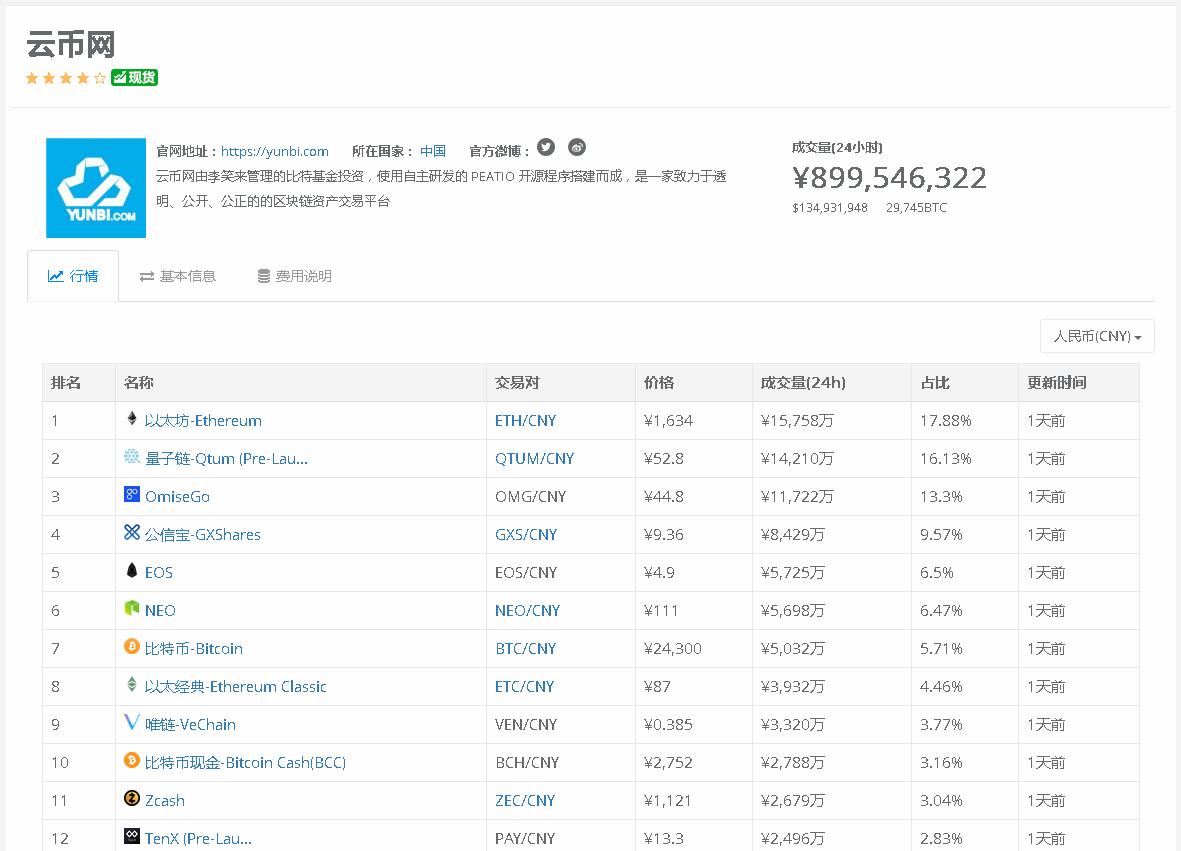Click the Zcash coin icon
1181x851 pixels.
(131, 800)
